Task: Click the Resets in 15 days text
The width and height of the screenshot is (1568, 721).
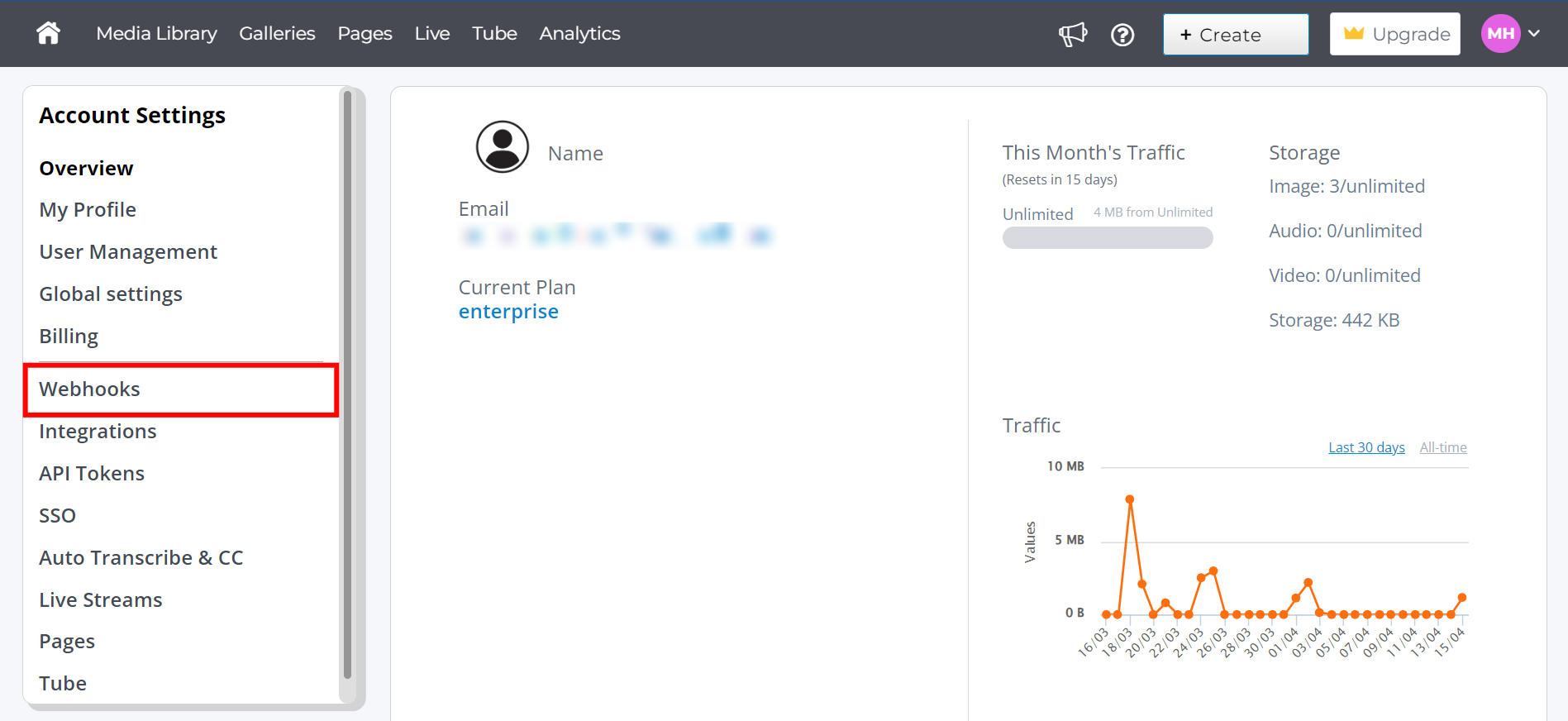Action: click(x=1060, y=180)
